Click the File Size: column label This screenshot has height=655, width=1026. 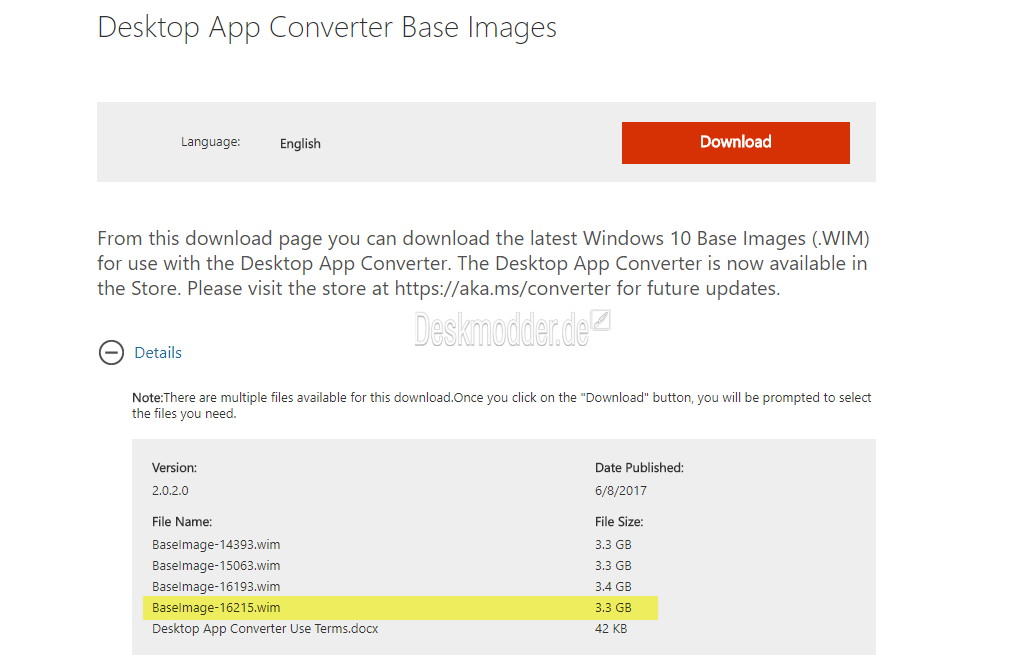click(619, 522)
